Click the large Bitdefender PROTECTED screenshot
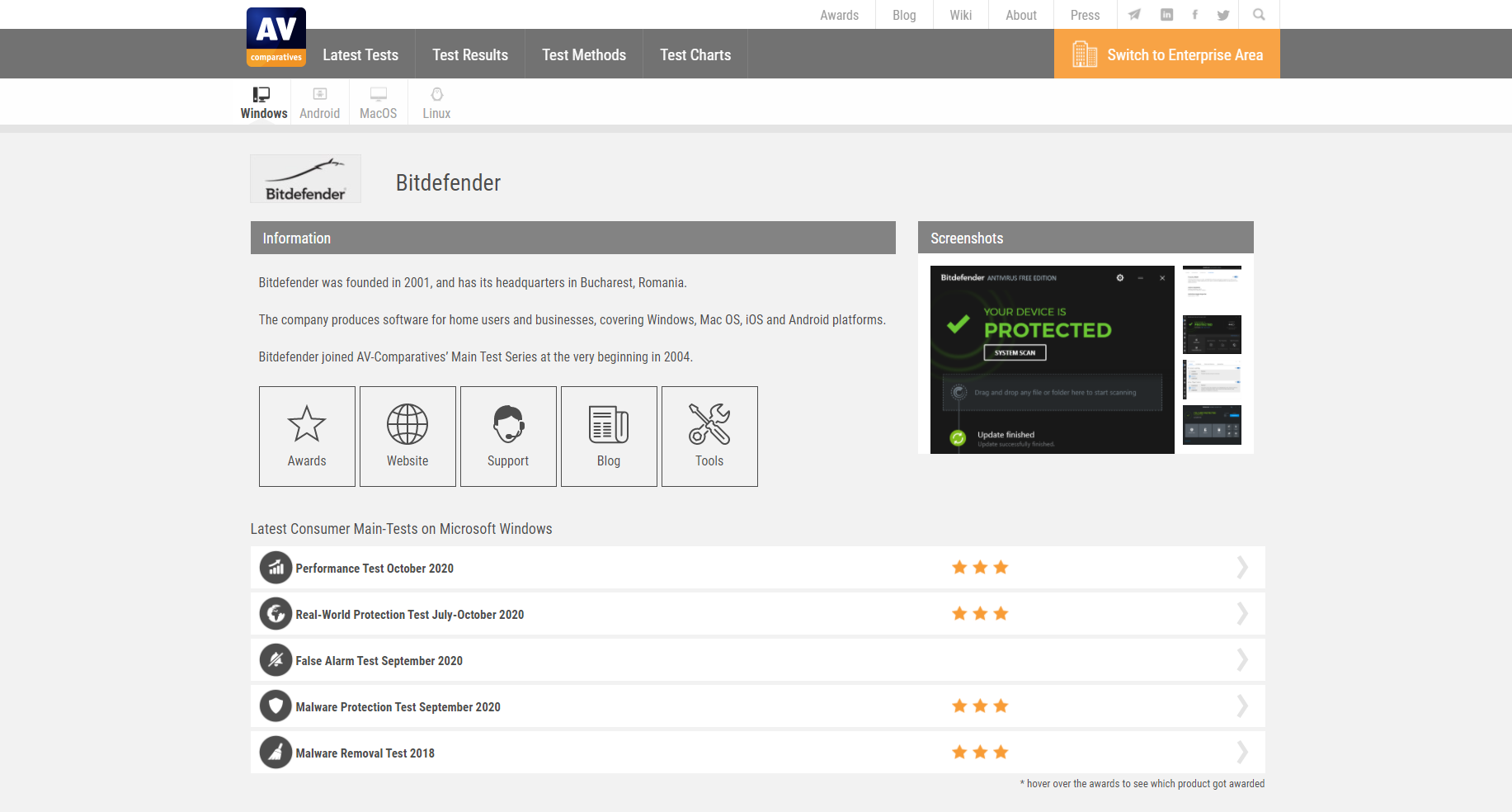This screenshot has height=812, width=1512. pyautogui.click(x=1053, y=360)
